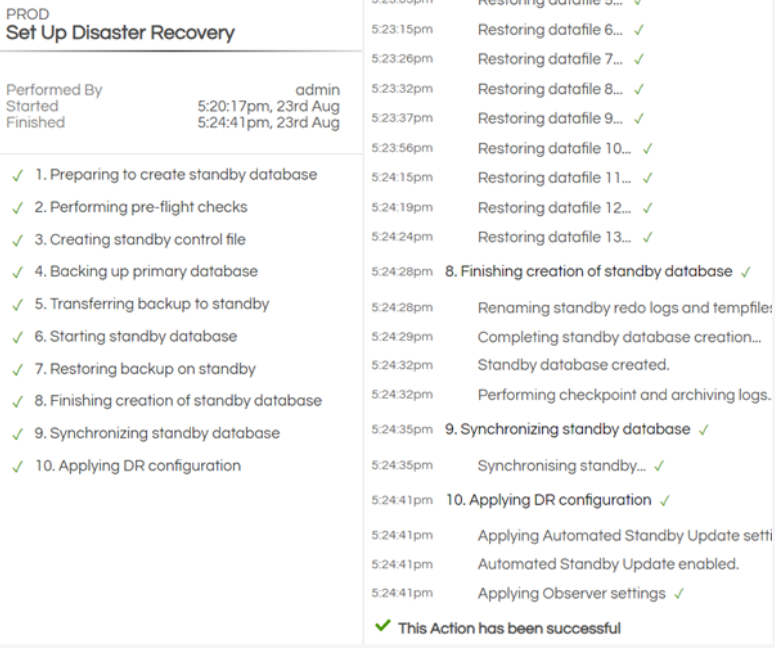Click checkmark beside step 5 Transferring backup
The image size is (775, 648).
point(18,305)
